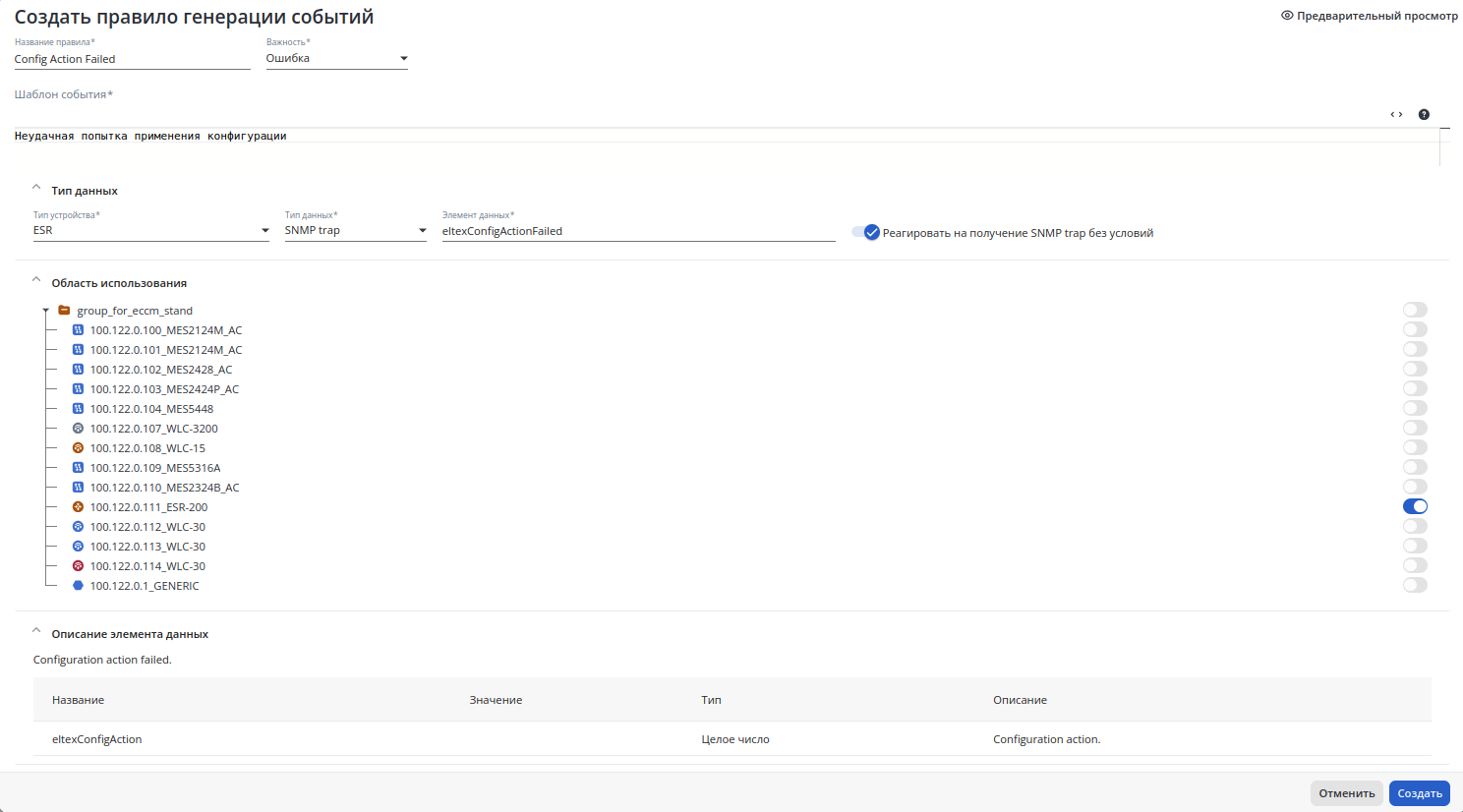Click the eye icon for Предварительный просмотр

pos(1287,16)
